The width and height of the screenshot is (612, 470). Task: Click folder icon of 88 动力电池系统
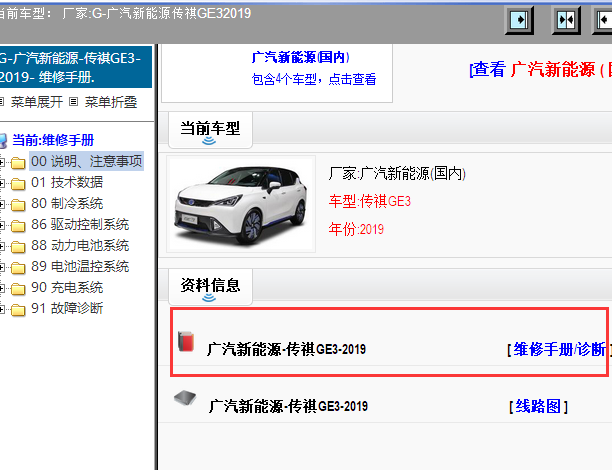point(18,246)
